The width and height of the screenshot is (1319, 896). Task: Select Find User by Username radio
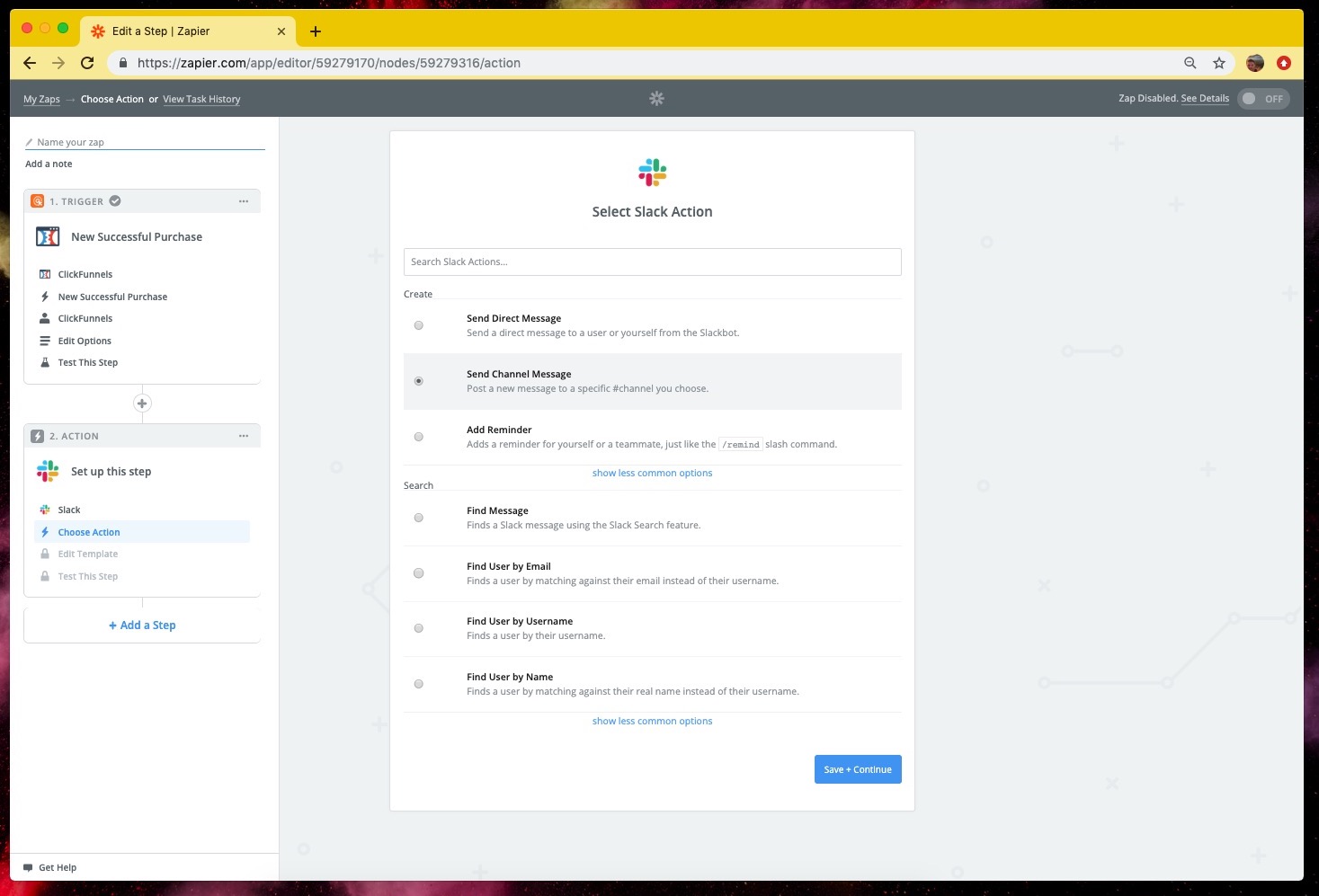click(419, 628)
